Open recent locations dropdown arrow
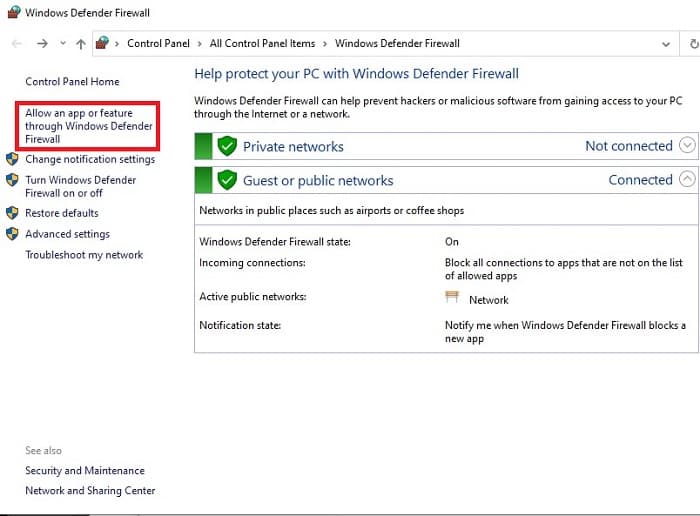Screen dimensions: 700x516 coord(63,43)
